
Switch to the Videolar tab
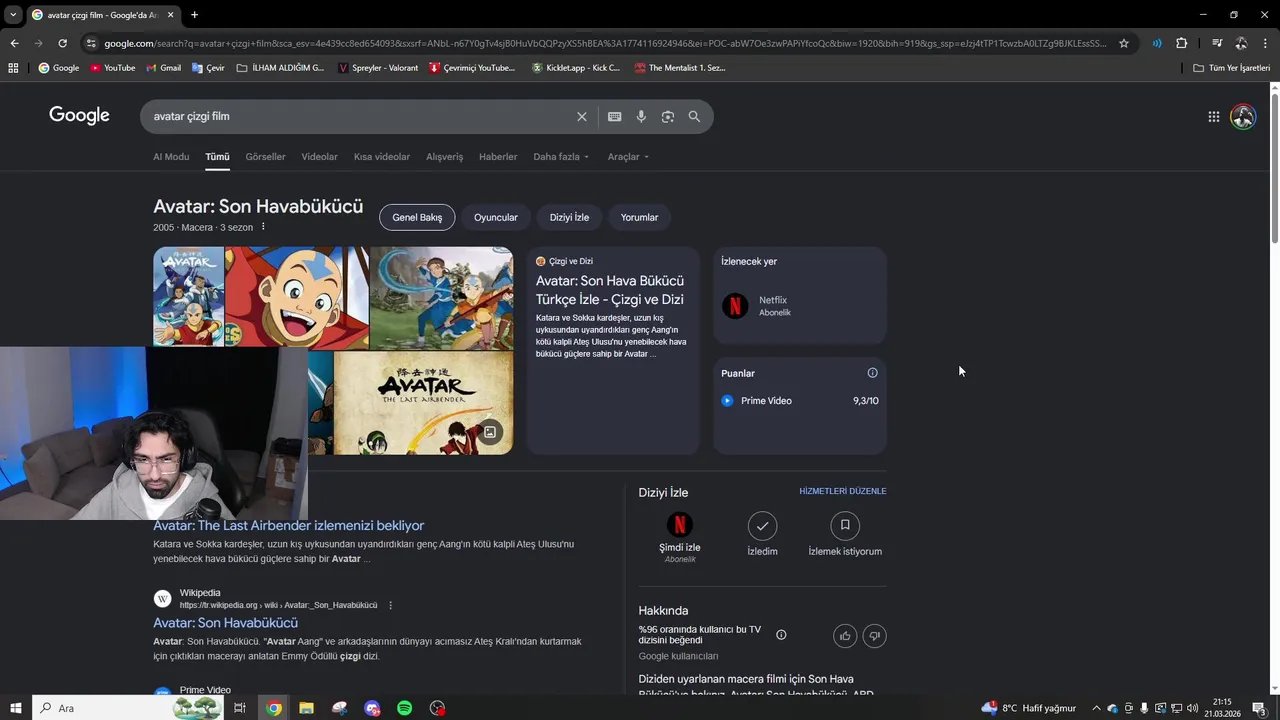319,157
